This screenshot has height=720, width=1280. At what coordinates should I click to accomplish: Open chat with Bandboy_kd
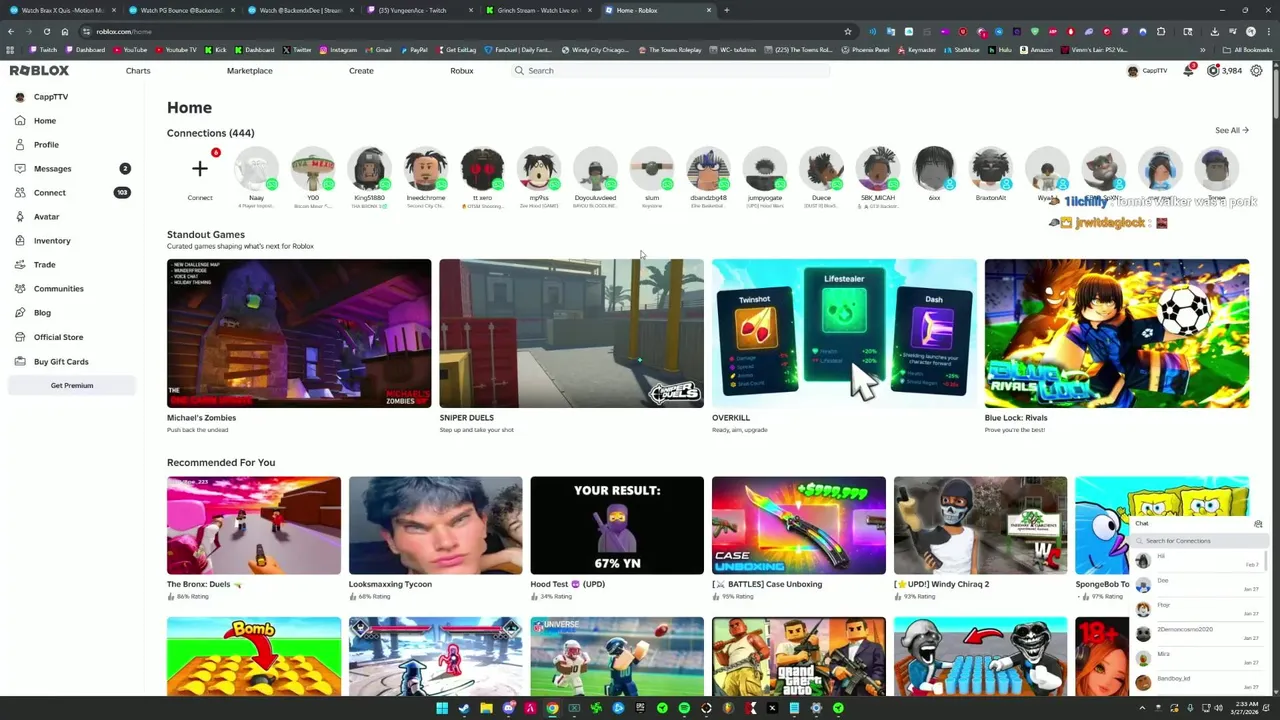tap(1198, 682)
